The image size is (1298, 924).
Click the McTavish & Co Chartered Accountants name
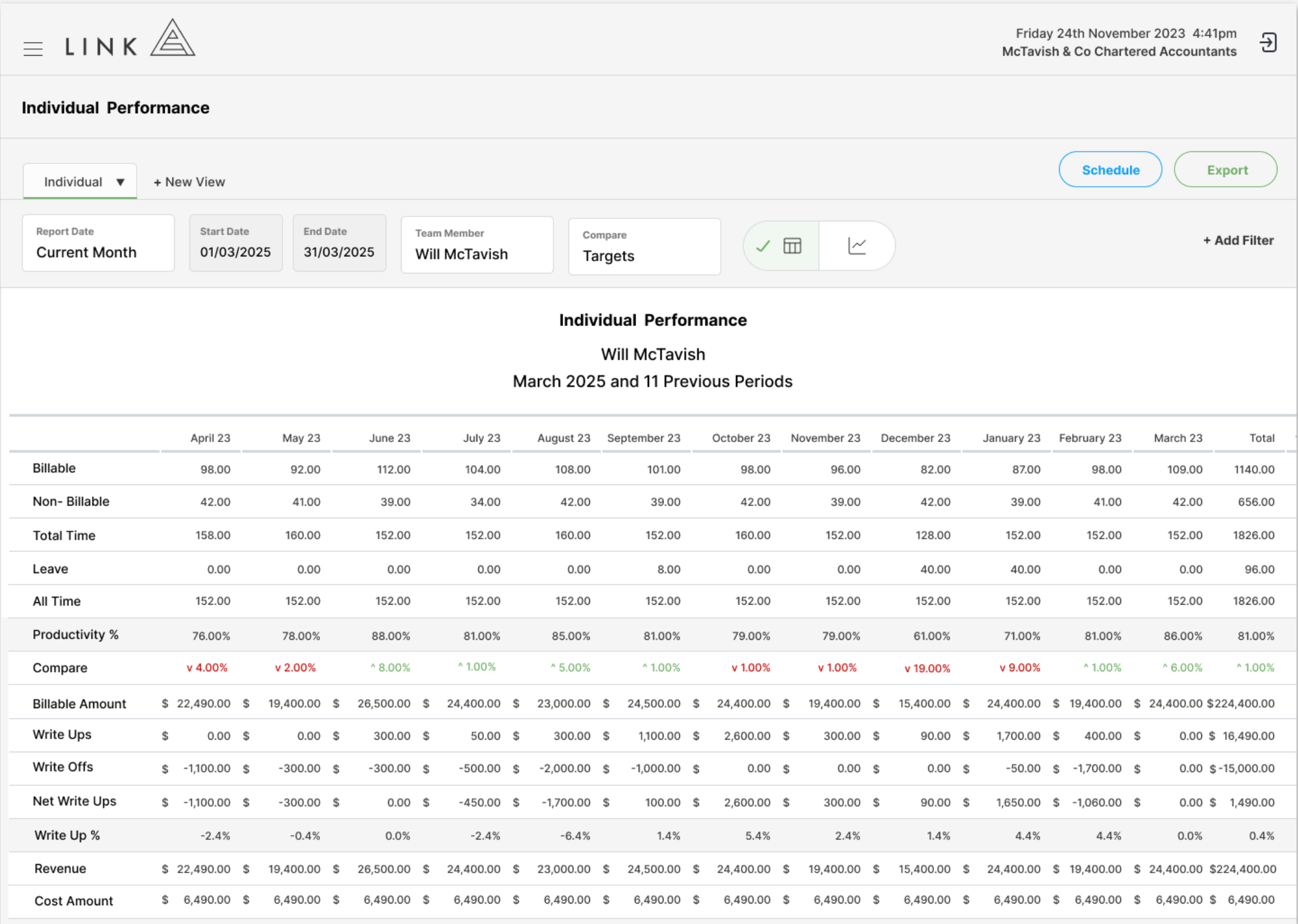(1119, 51)
